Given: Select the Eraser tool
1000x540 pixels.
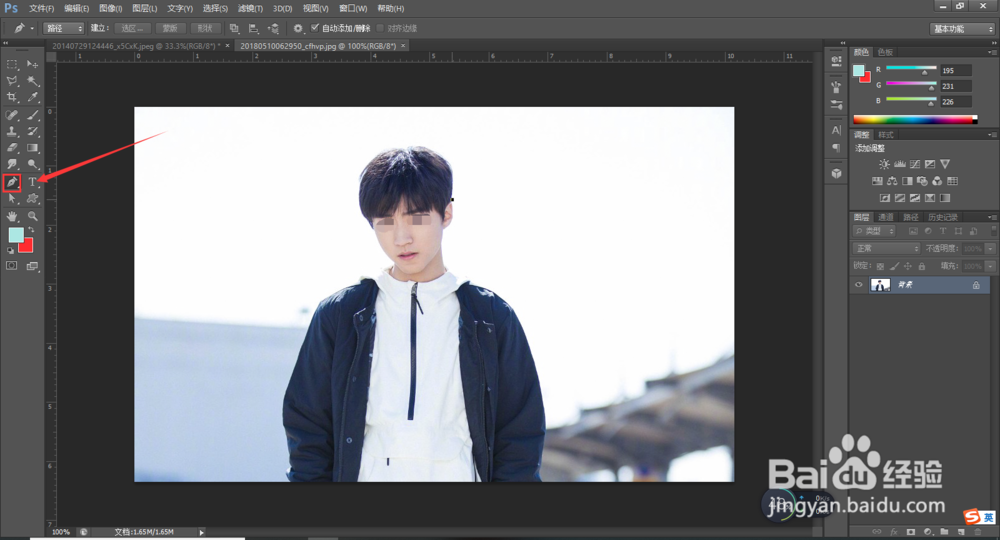Looking at the screenshot, I should (x=11, y=148).
